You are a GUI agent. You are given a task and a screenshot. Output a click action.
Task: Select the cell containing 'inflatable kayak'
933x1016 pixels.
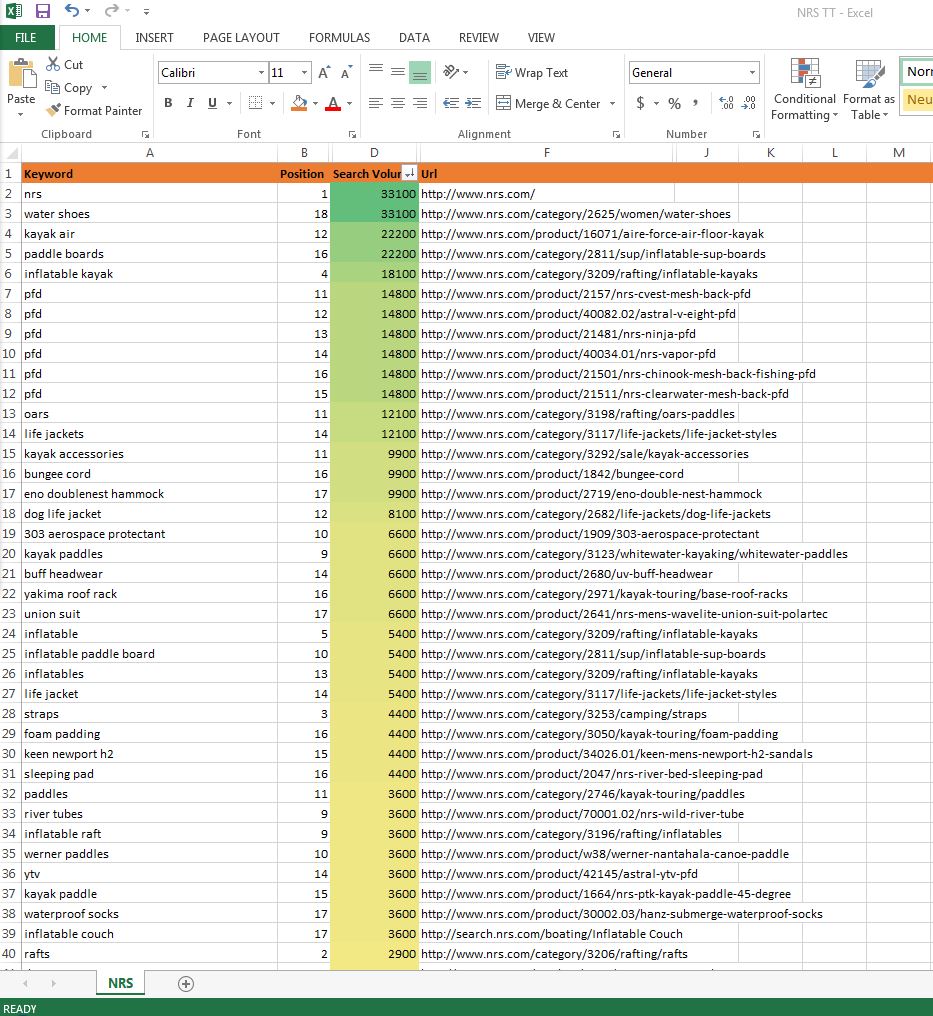(69, 274)
